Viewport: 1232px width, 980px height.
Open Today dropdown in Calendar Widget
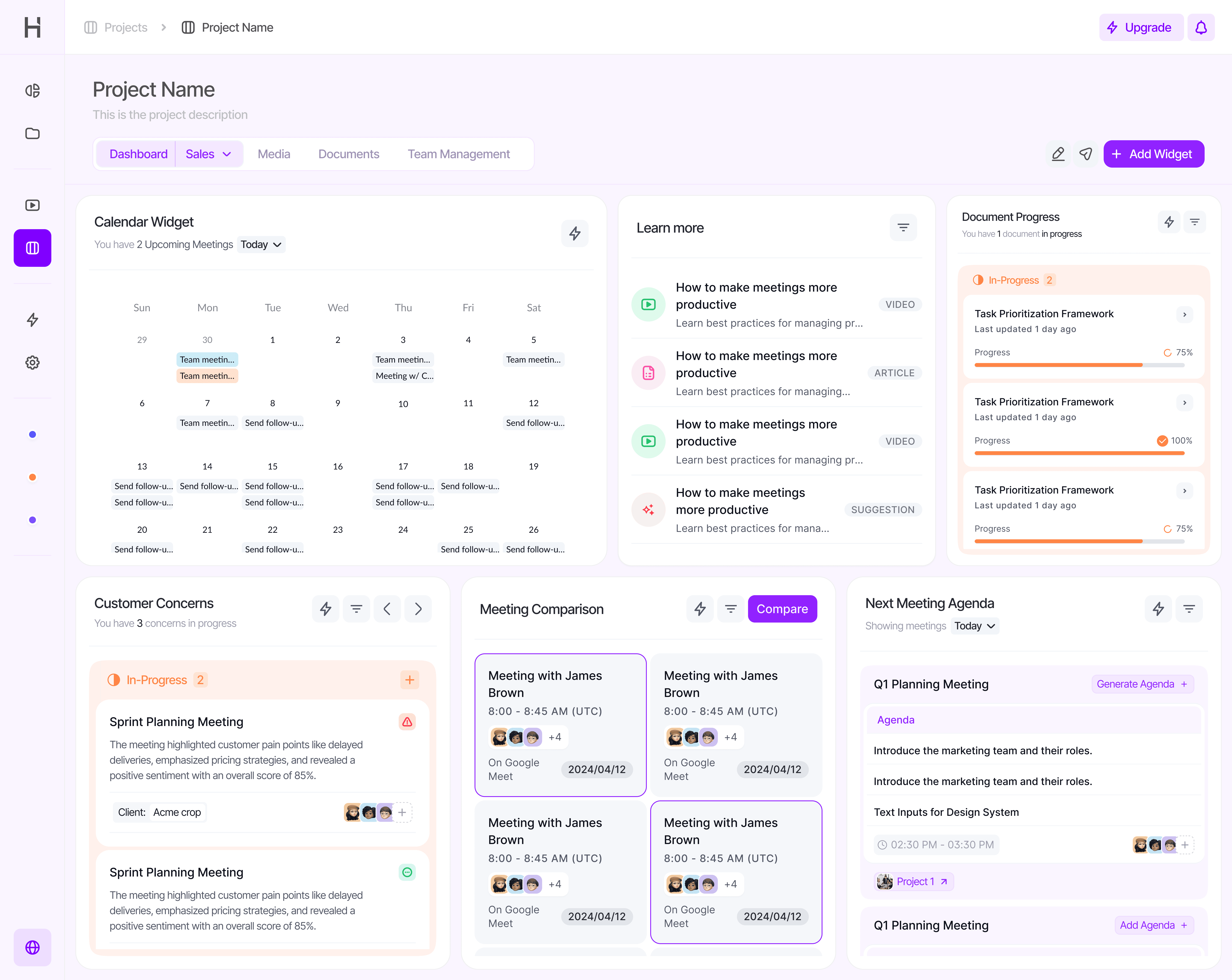[261, 244]
